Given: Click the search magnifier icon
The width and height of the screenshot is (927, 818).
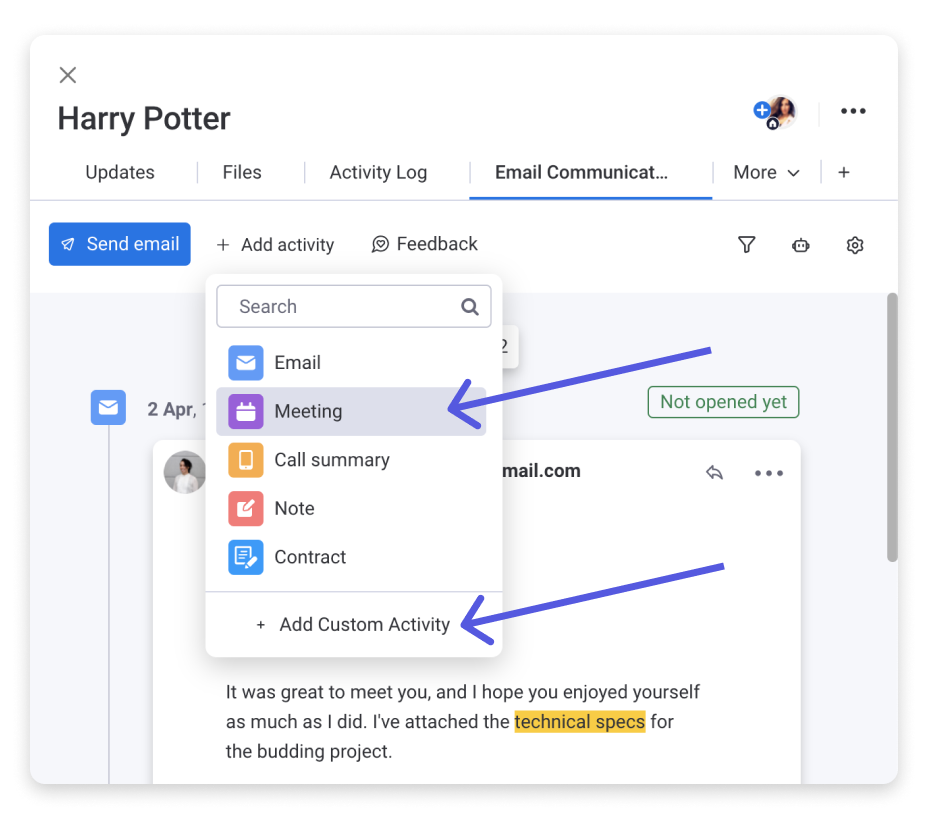Looking at the screenshot, I should coord(470,307).
